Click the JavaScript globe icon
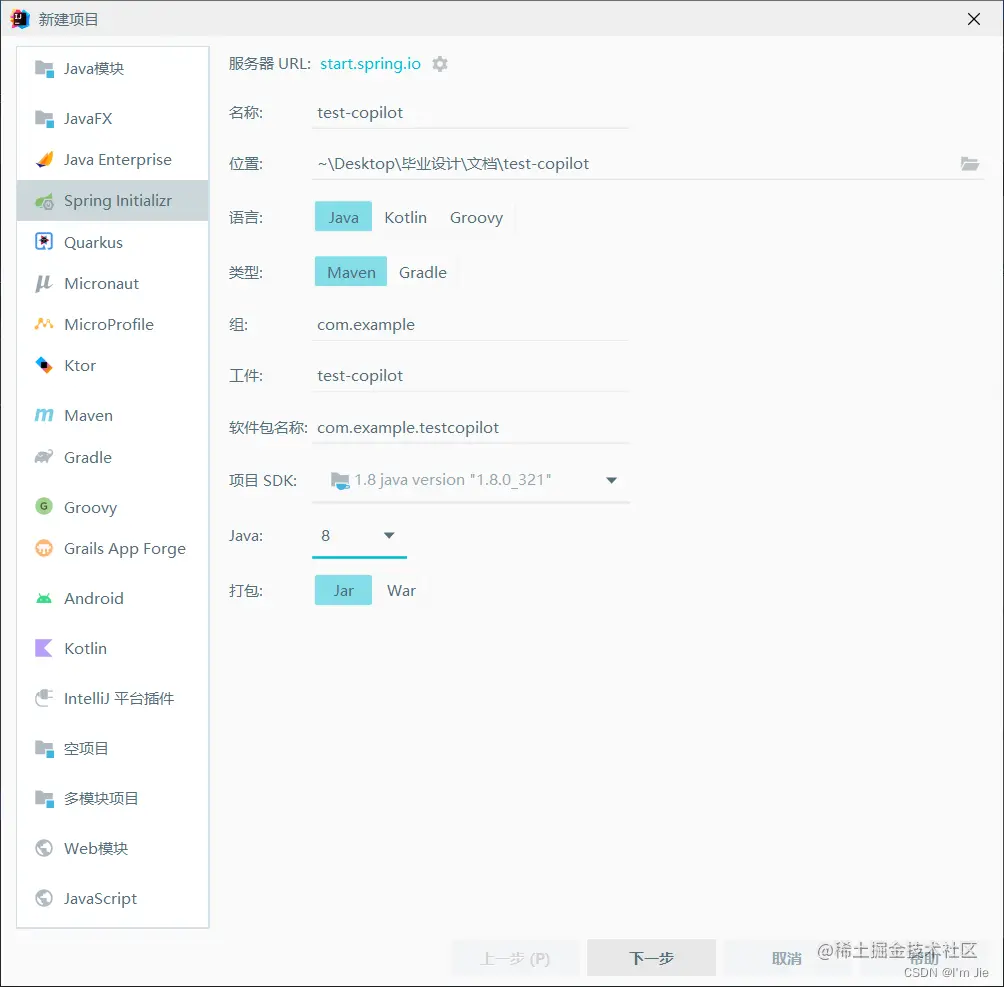 point(44,898)
